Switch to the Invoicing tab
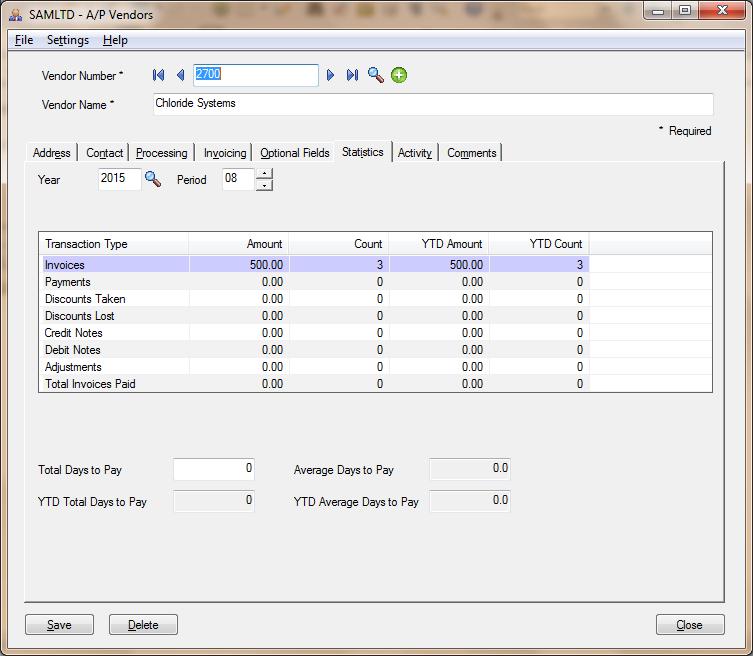753x656 pixels. pyautogui.click(x=225, y=153)
